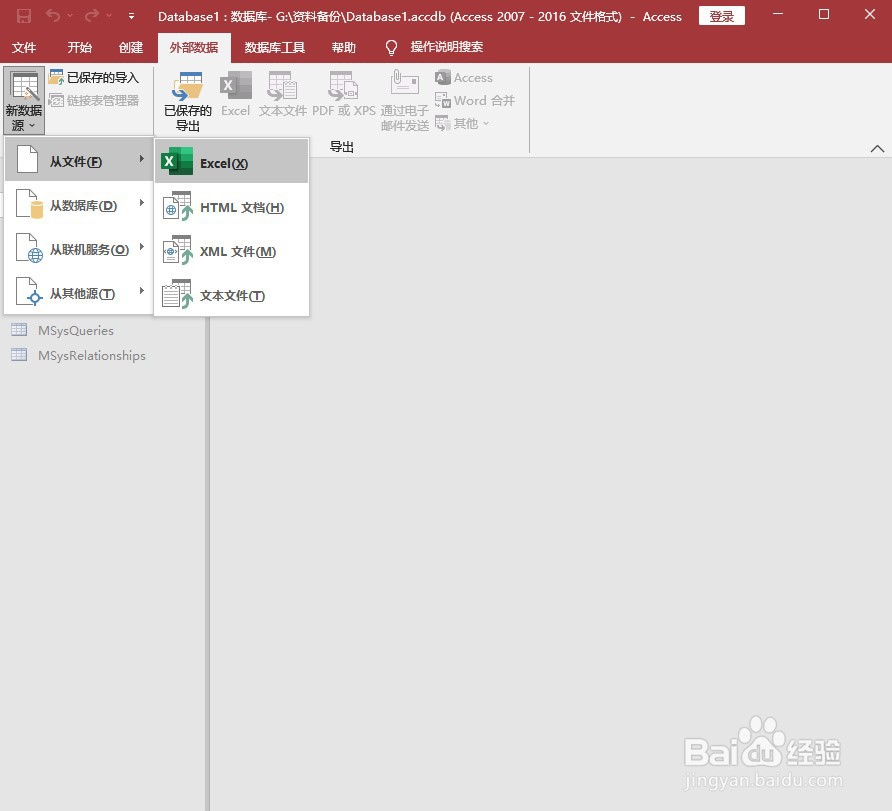Expand the 从联机服务(O) submenu
Image resolution: width=892 pixels, height=811 pixels.
[79, 249]
